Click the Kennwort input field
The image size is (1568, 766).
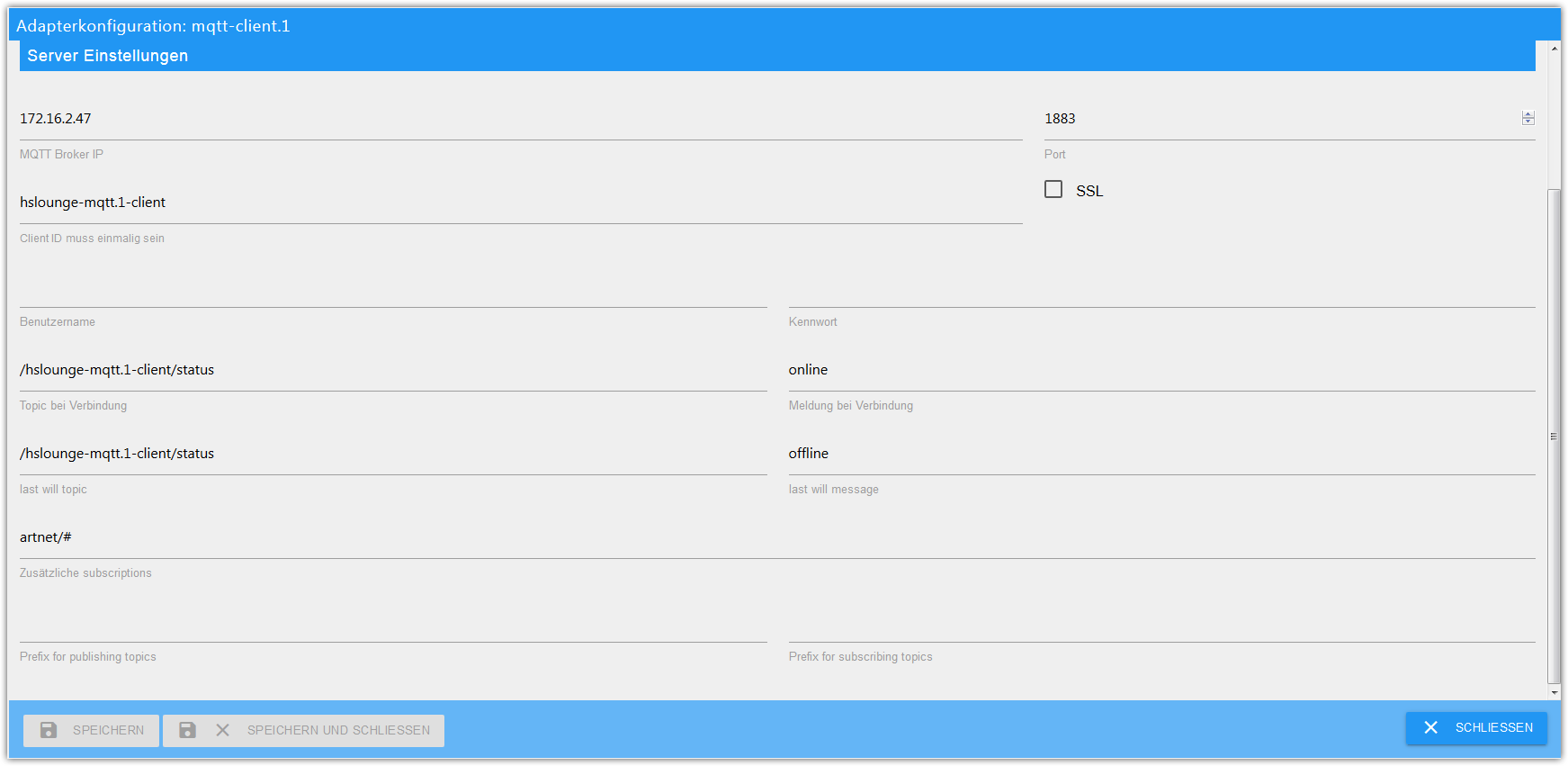coord(1162,286)
